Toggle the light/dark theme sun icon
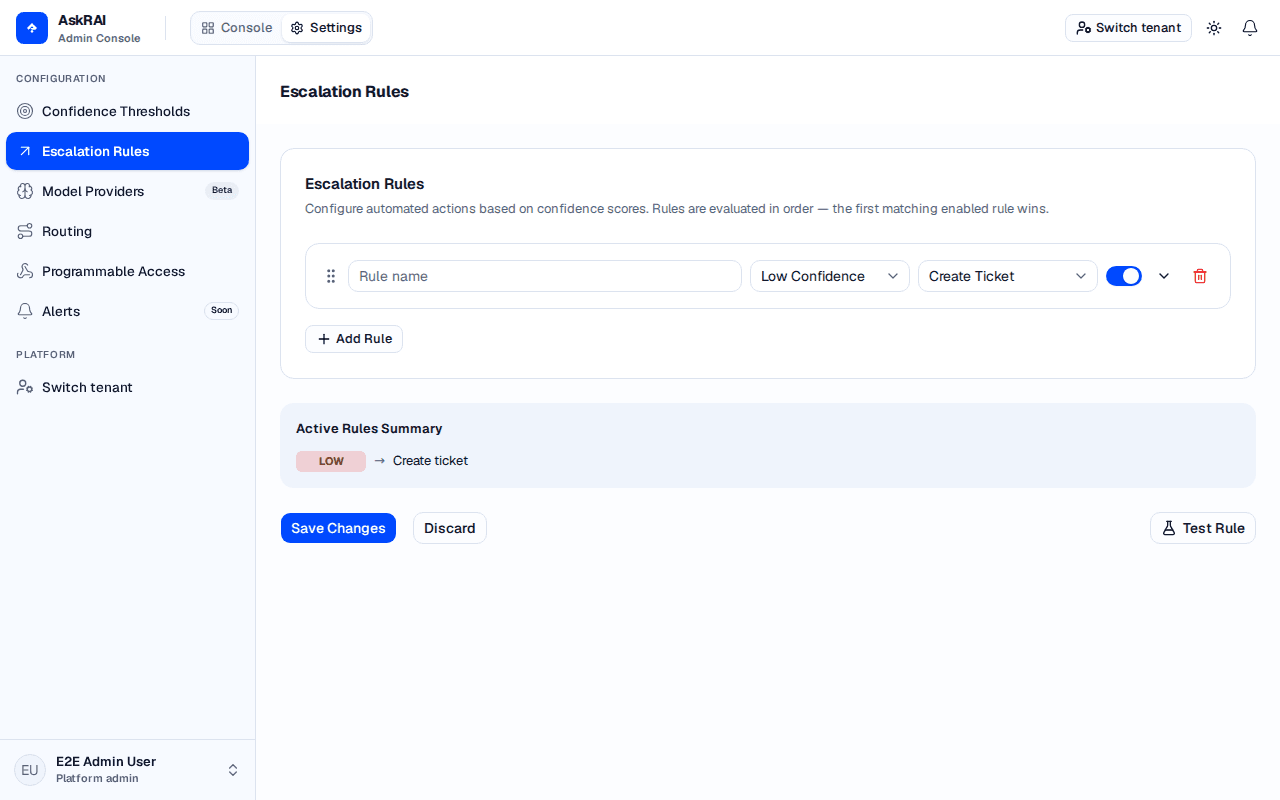The height and width of the screenshot is (800, 1280). [x=1214, y=28]
